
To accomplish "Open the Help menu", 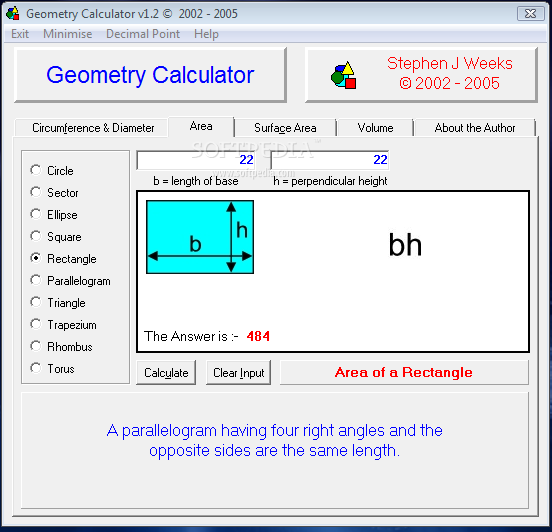I will [206, 34].
